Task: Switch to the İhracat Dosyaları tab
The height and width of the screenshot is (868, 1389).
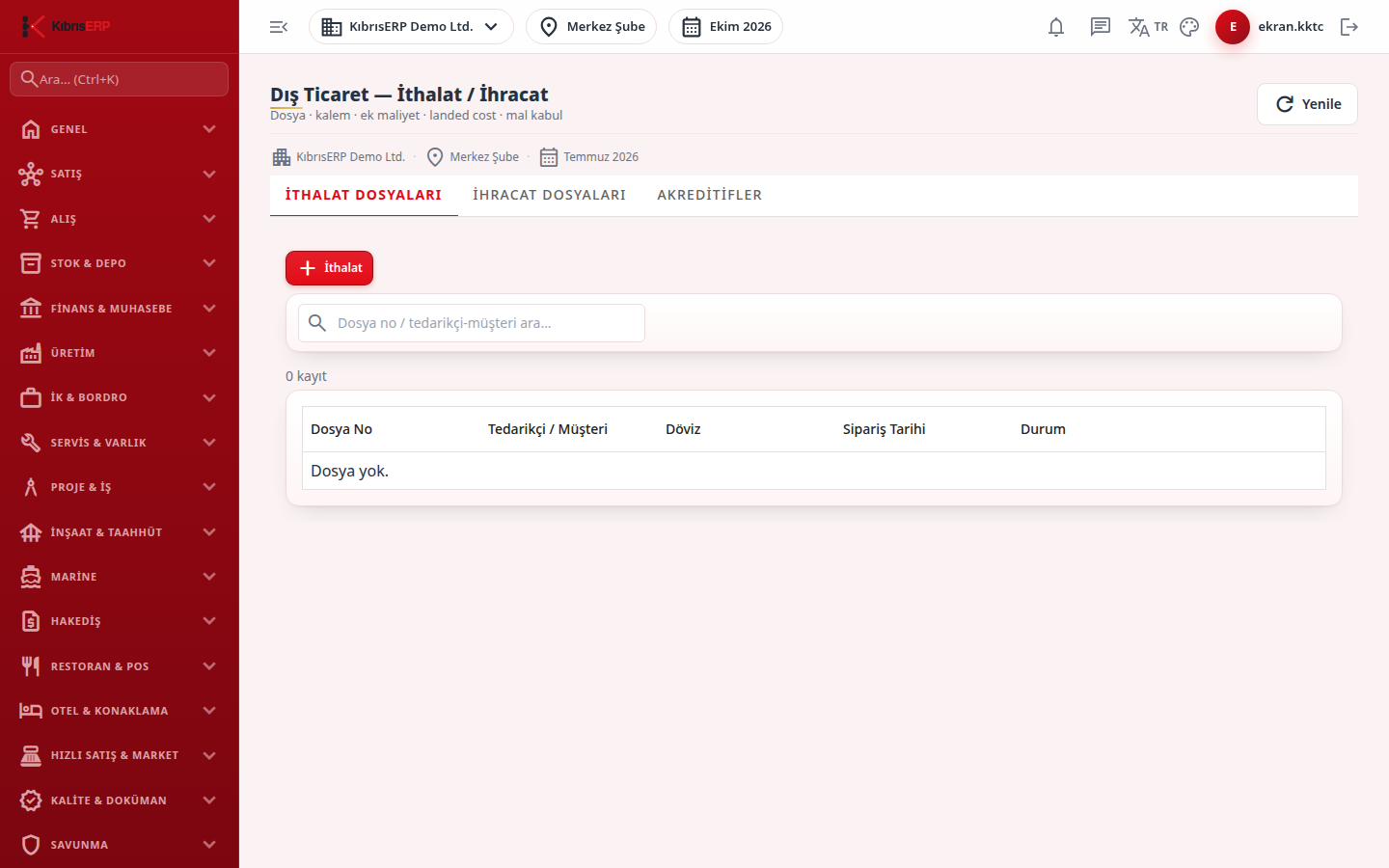Action: tap(550, 195)
